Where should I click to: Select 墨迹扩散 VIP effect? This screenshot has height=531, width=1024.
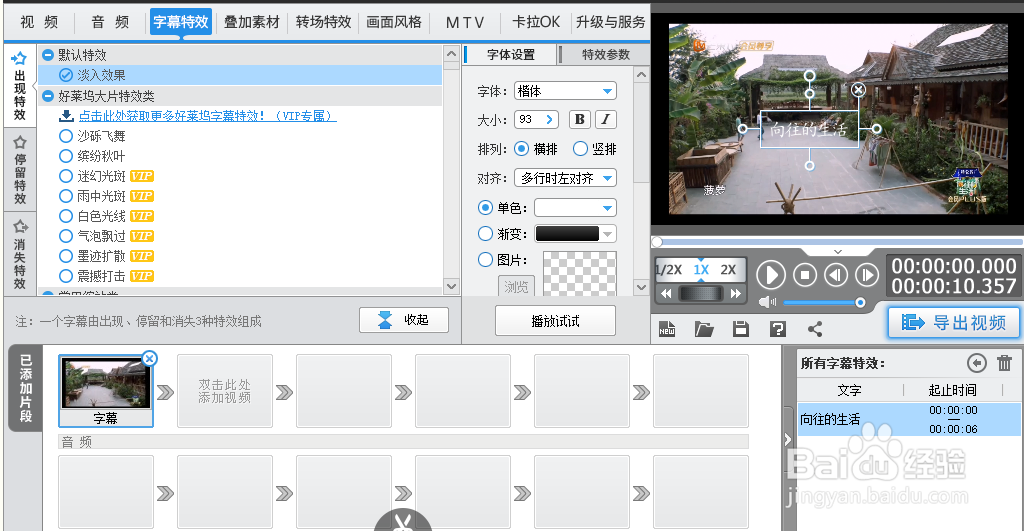(106, 256)
